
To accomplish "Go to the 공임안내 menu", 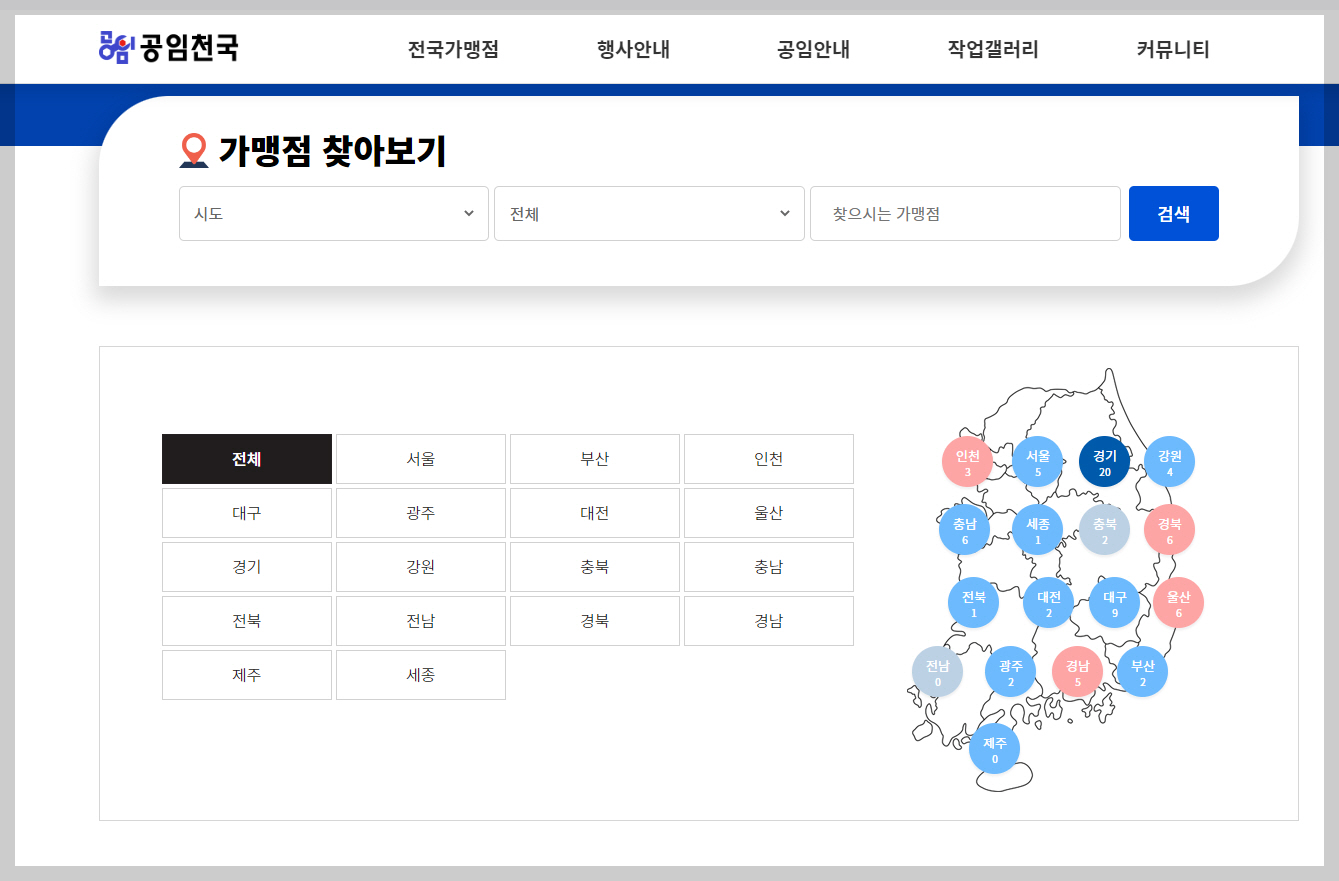I will click(813, 50).
